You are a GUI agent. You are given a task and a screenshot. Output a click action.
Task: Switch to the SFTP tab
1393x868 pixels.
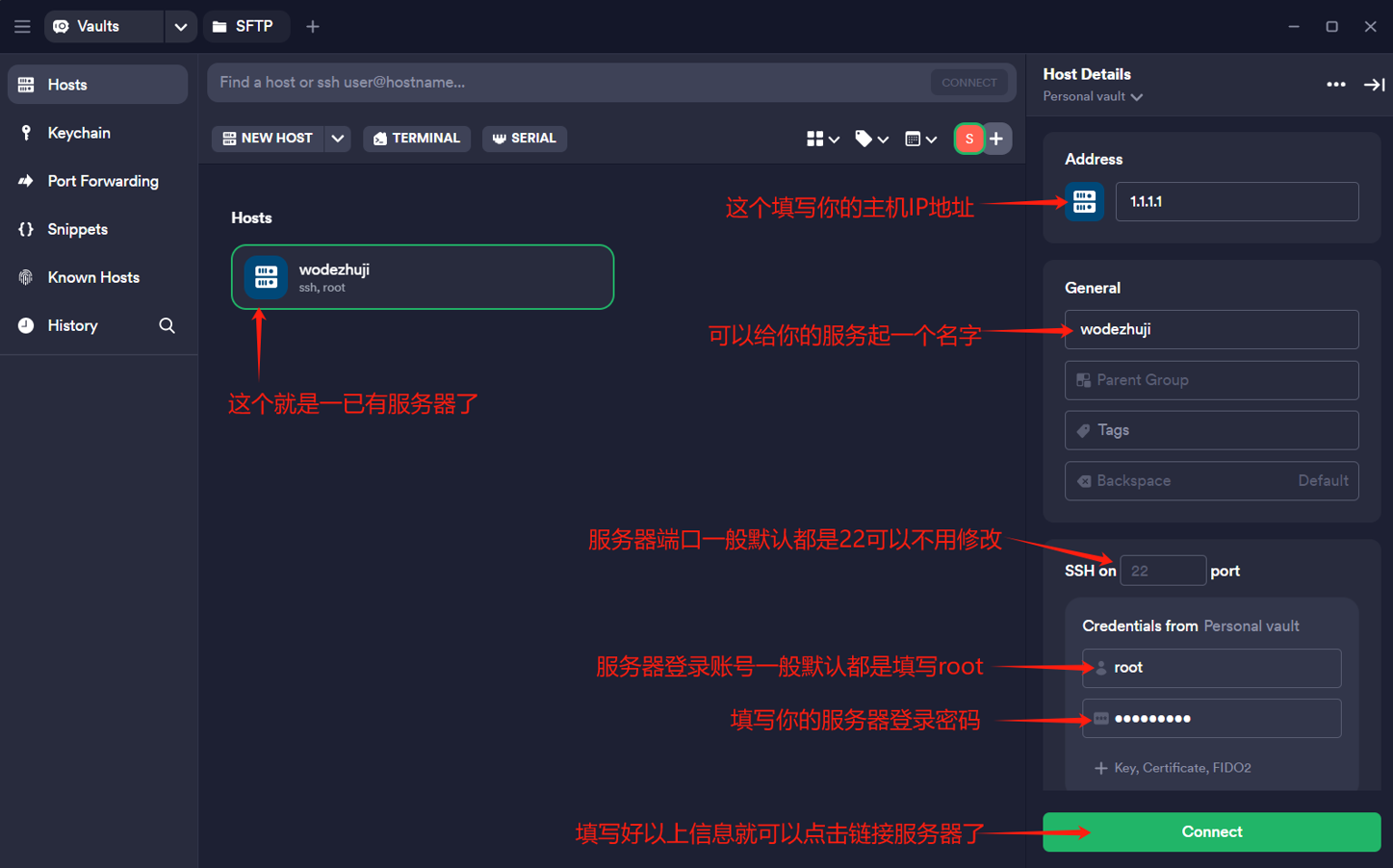[244, 27]
